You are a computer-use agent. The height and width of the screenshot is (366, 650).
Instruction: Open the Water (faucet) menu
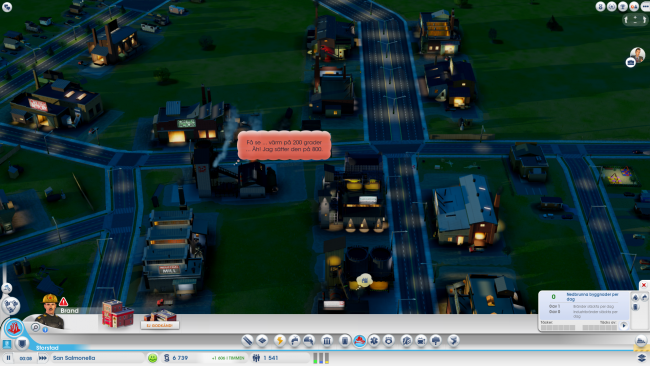[294, 341]
